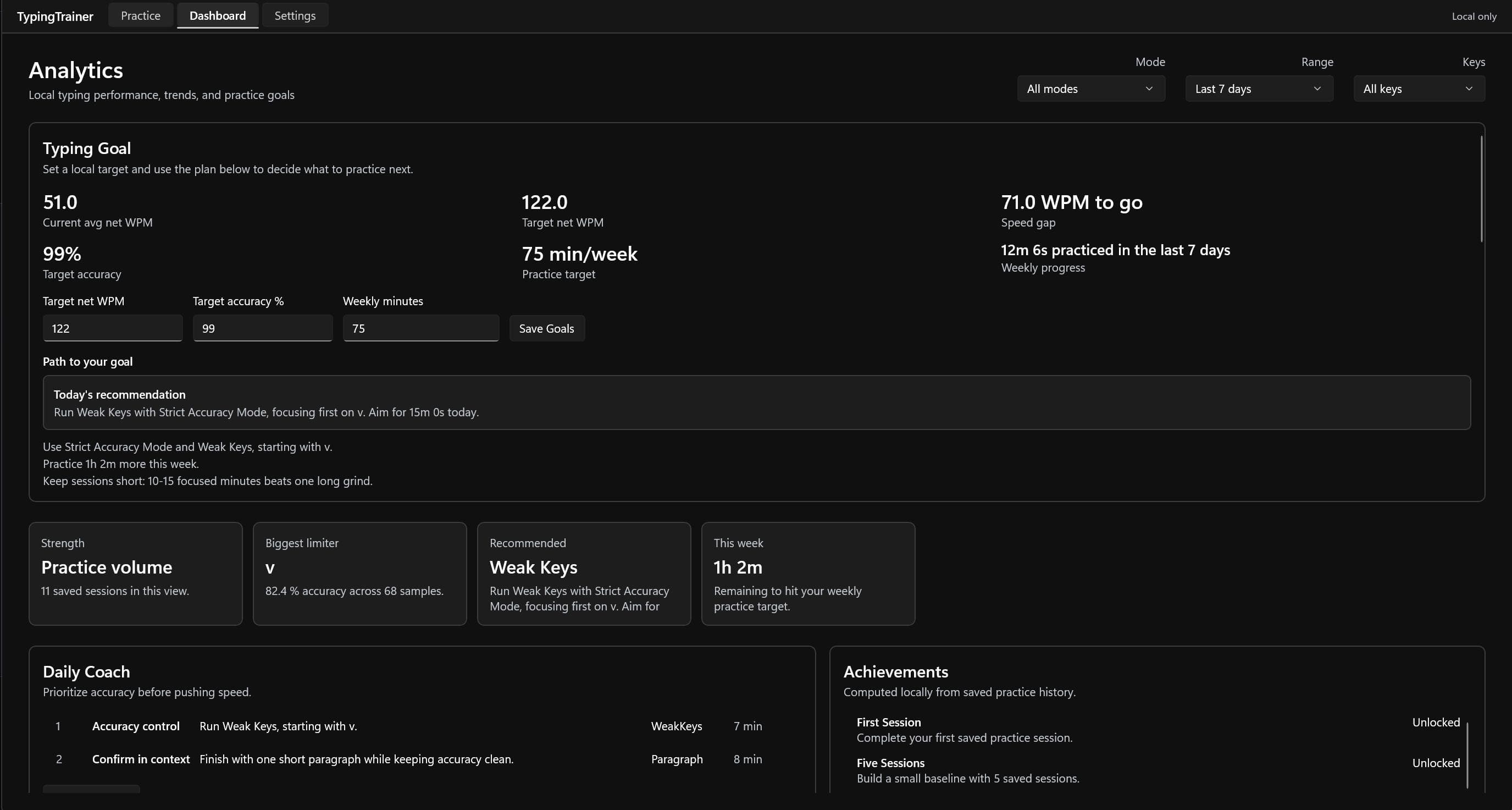
Task: Open the Settings tab
Action: (295, 16)
